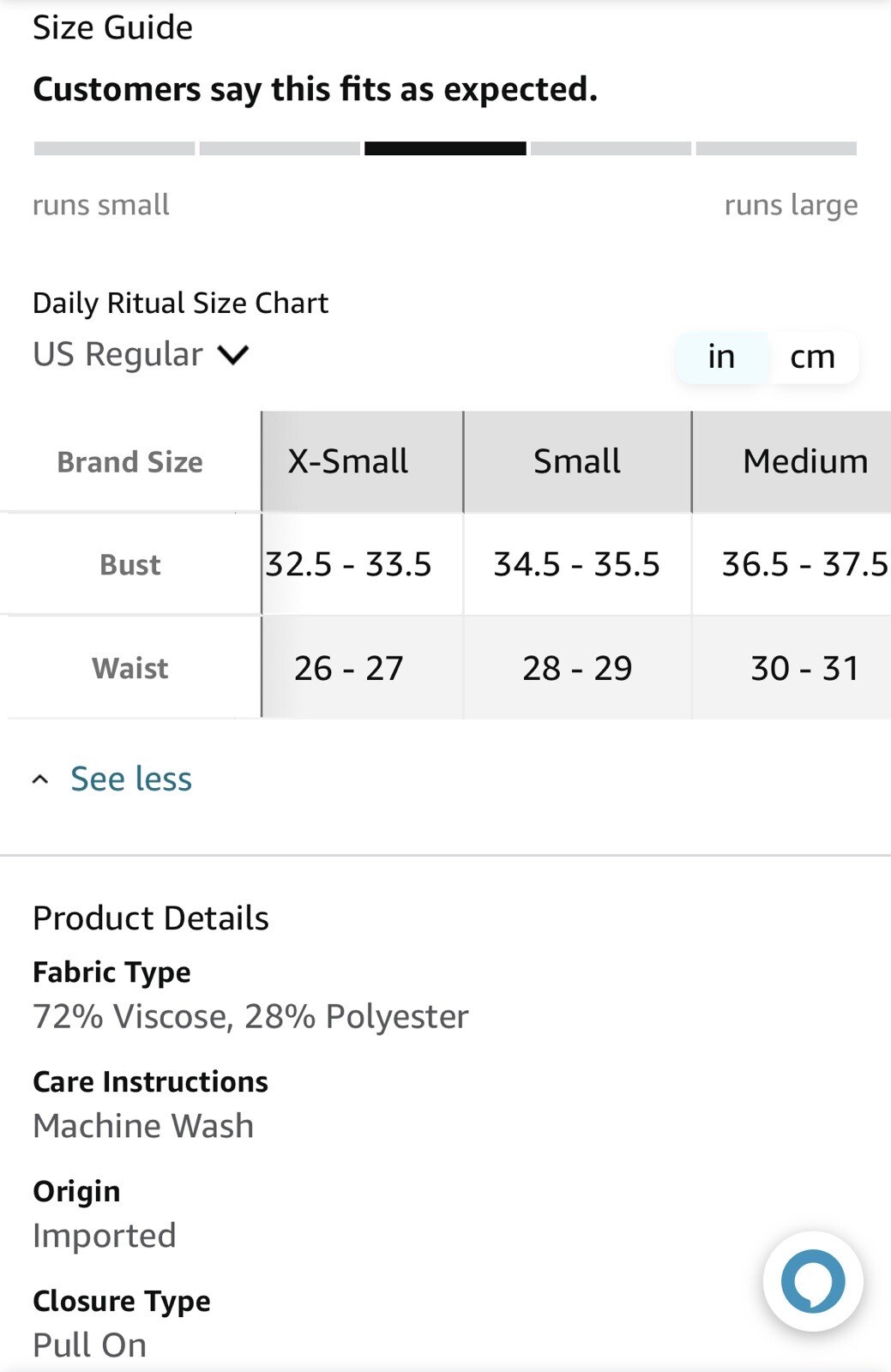This screenshot has width=891, height=1372.
Task: Click the caret icon beside See less
Action: pos(40,779)
